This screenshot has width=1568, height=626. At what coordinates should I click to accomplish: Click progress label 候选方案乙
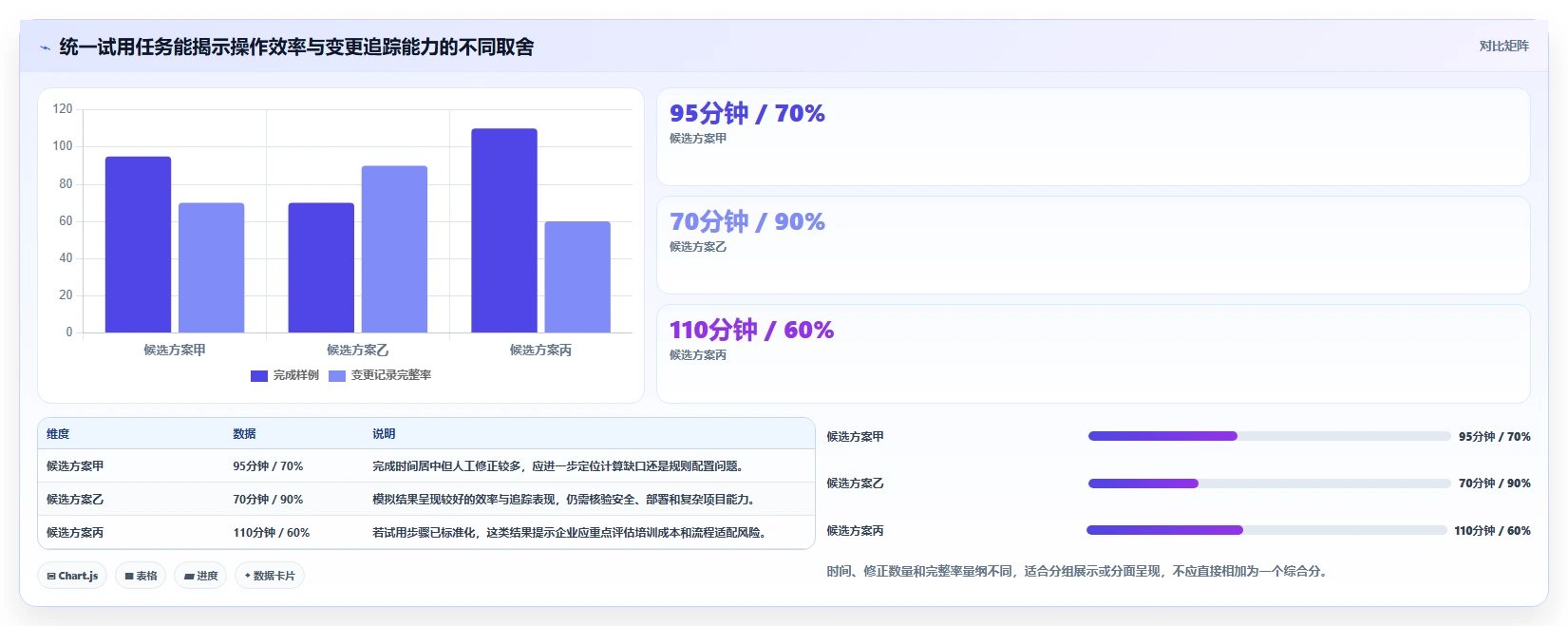pos(855,484)
